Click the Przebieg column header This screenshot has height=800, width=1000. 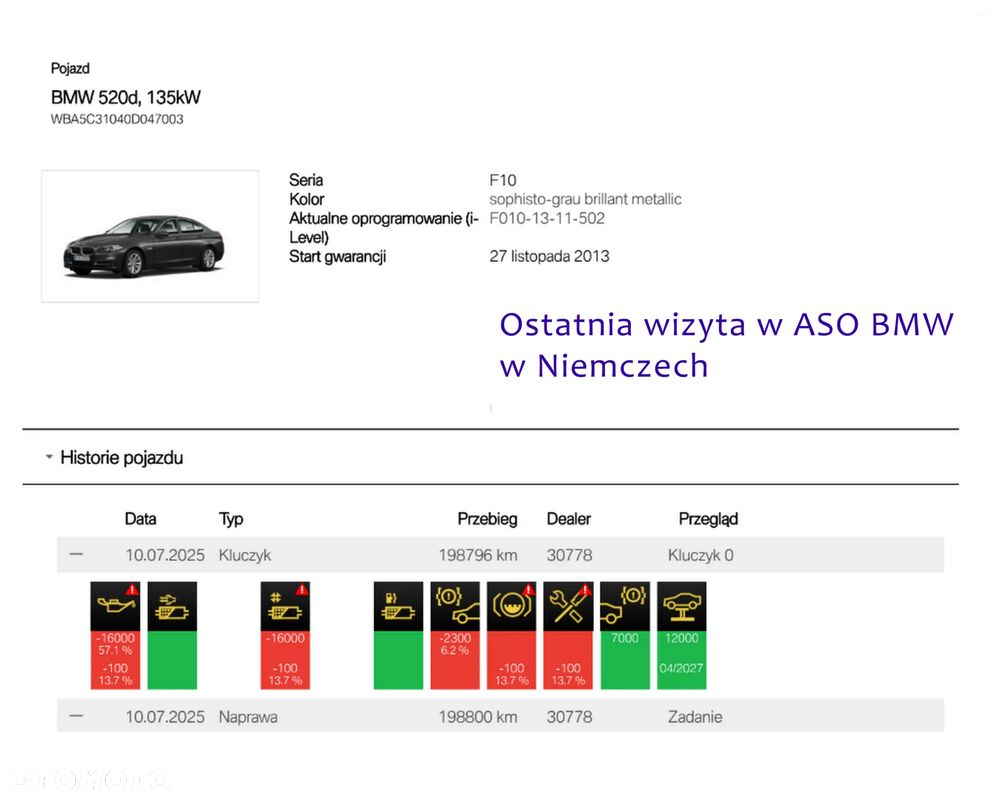[x=487, y=519]
